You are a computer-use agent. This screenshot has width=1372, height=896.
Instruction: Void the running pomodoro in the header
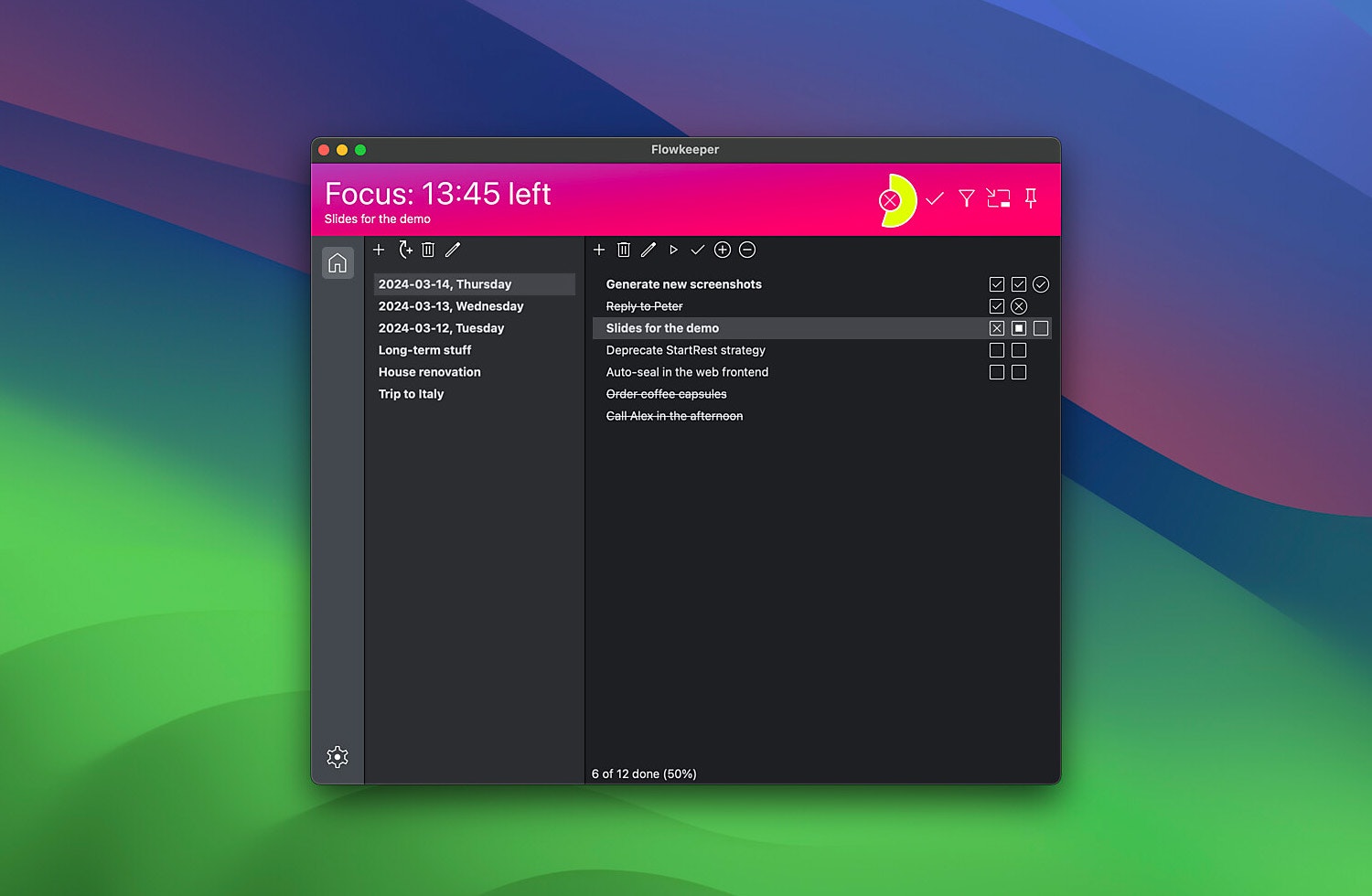[x=890, y=199]
